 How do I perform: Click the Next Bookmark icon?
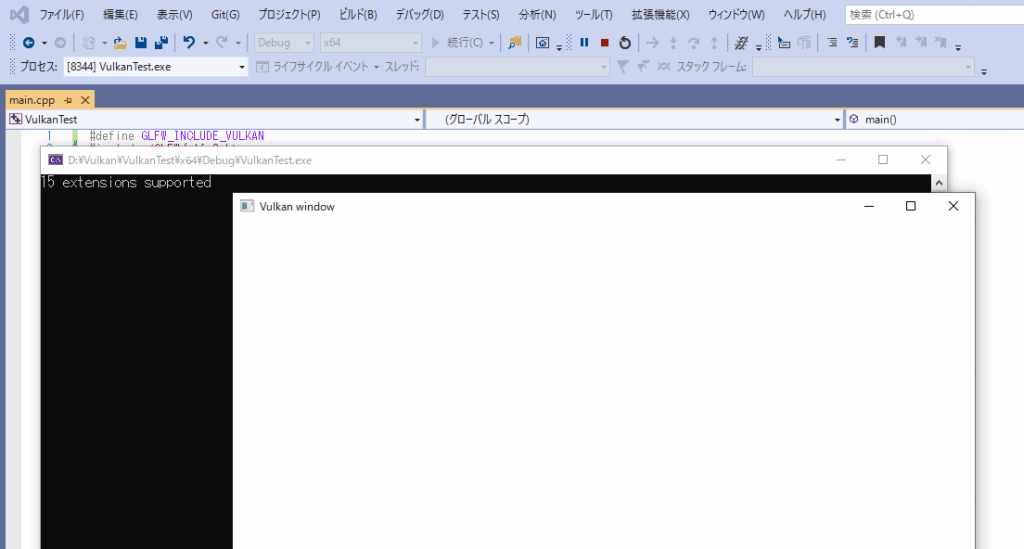coord(921,42)
